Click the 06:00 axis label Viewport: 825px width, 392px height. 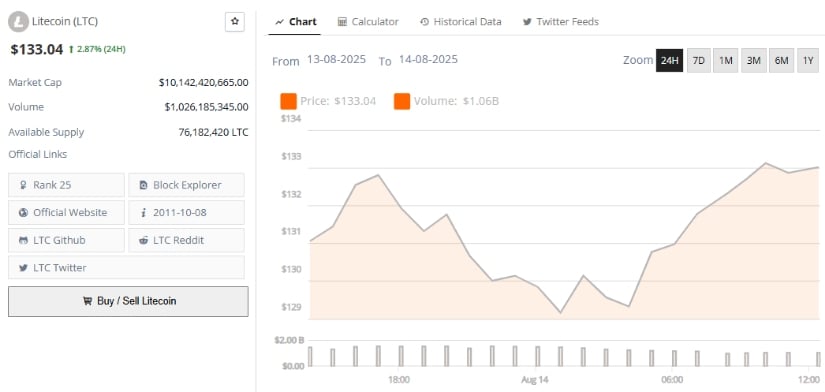[672, 380]
